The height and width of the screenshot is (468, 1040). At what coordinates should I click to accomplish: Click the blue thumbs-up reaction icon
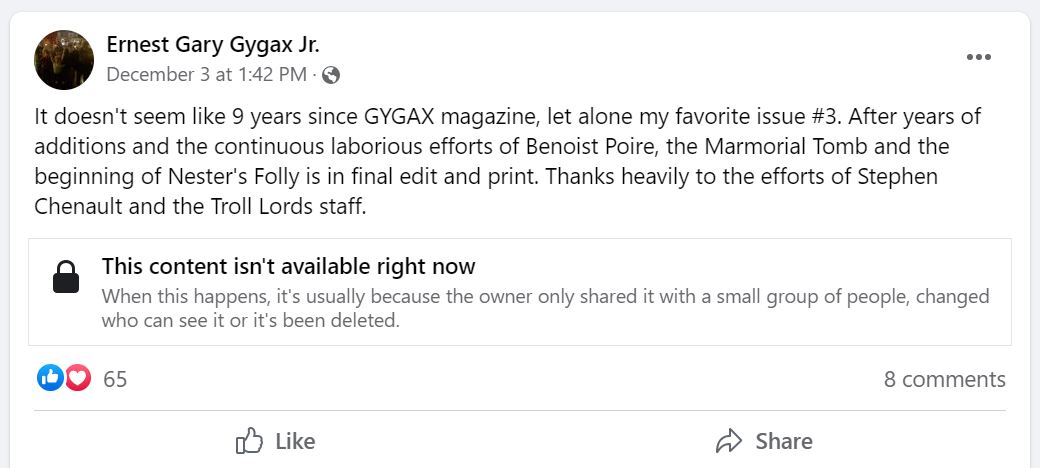pyautogui.click(x=50, y=378)
